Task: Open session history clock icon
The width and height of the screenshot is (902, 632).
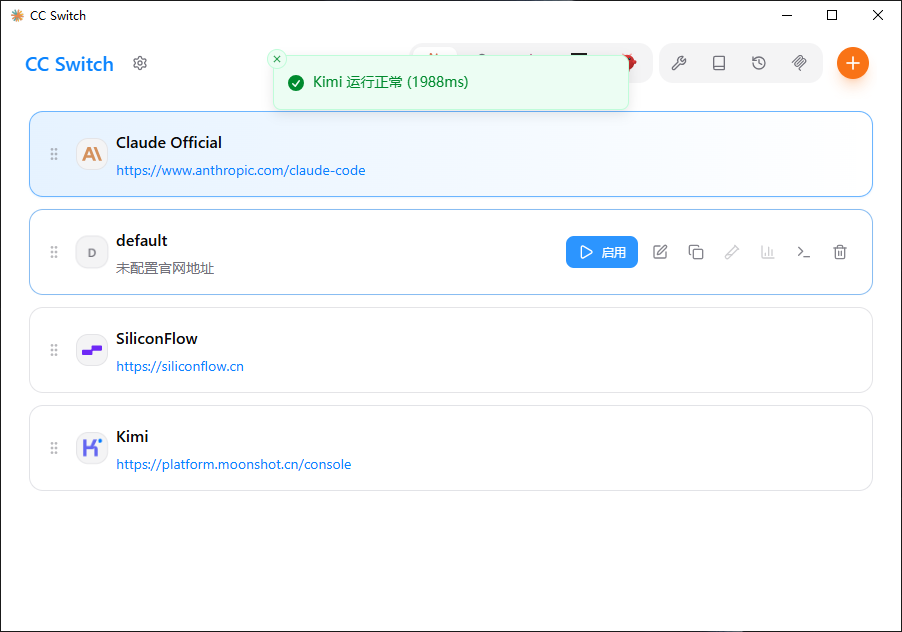Action: coord(759,63)
